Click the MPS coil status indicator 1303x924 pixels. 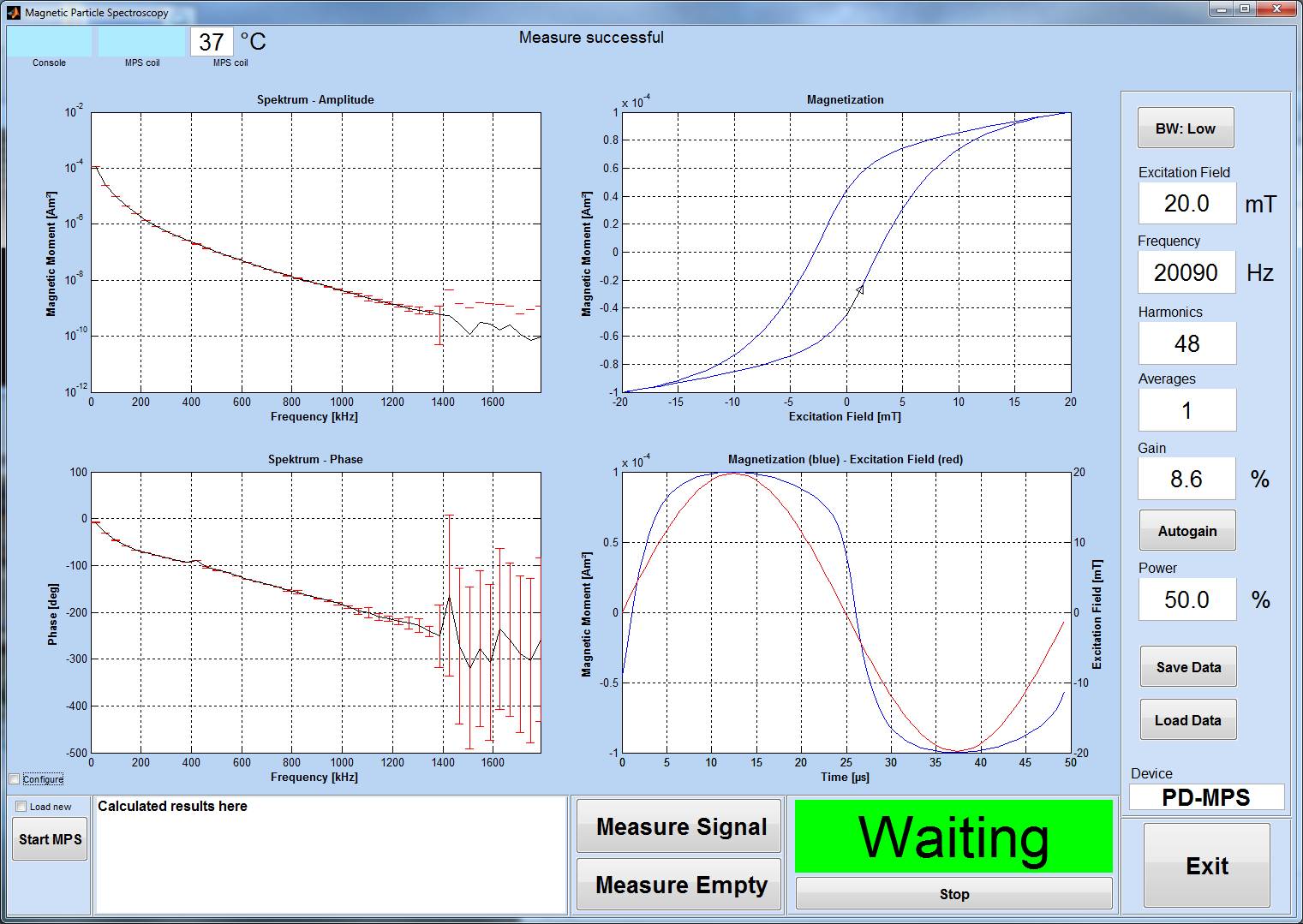click(140, 39)
